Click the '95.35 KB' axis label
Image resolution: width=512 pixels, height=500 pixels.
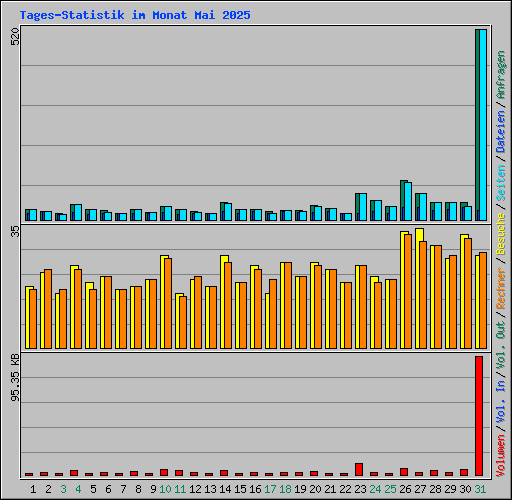click(15, 378)
